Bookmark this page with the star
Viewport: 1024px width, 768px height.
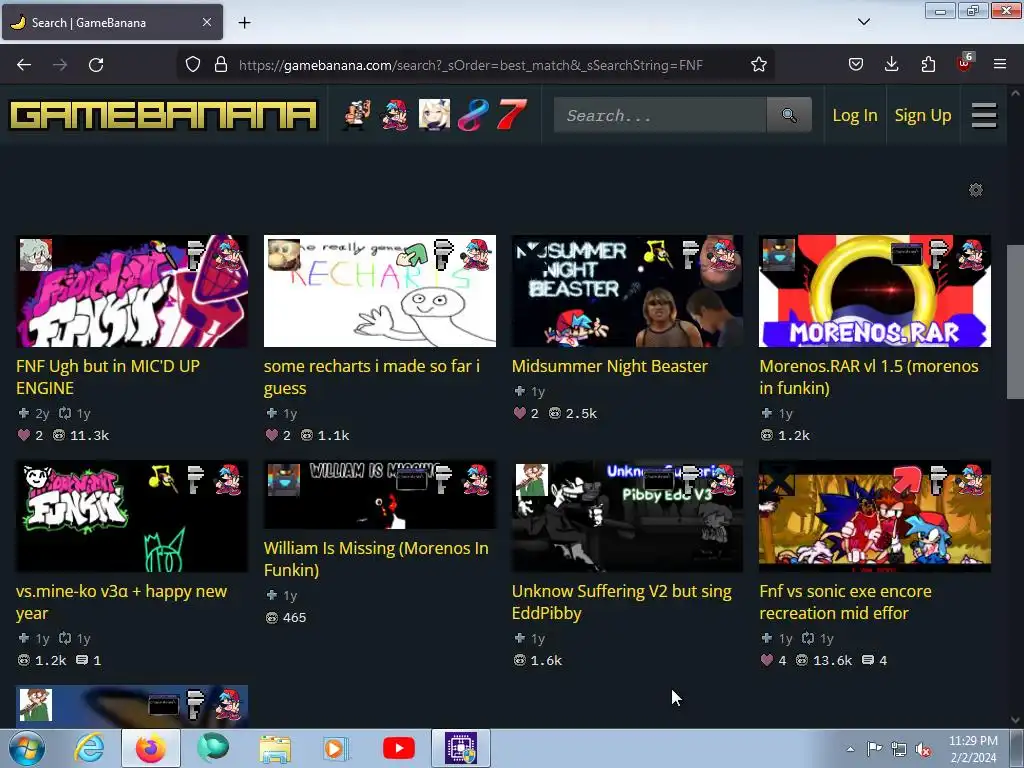point(758,65)
